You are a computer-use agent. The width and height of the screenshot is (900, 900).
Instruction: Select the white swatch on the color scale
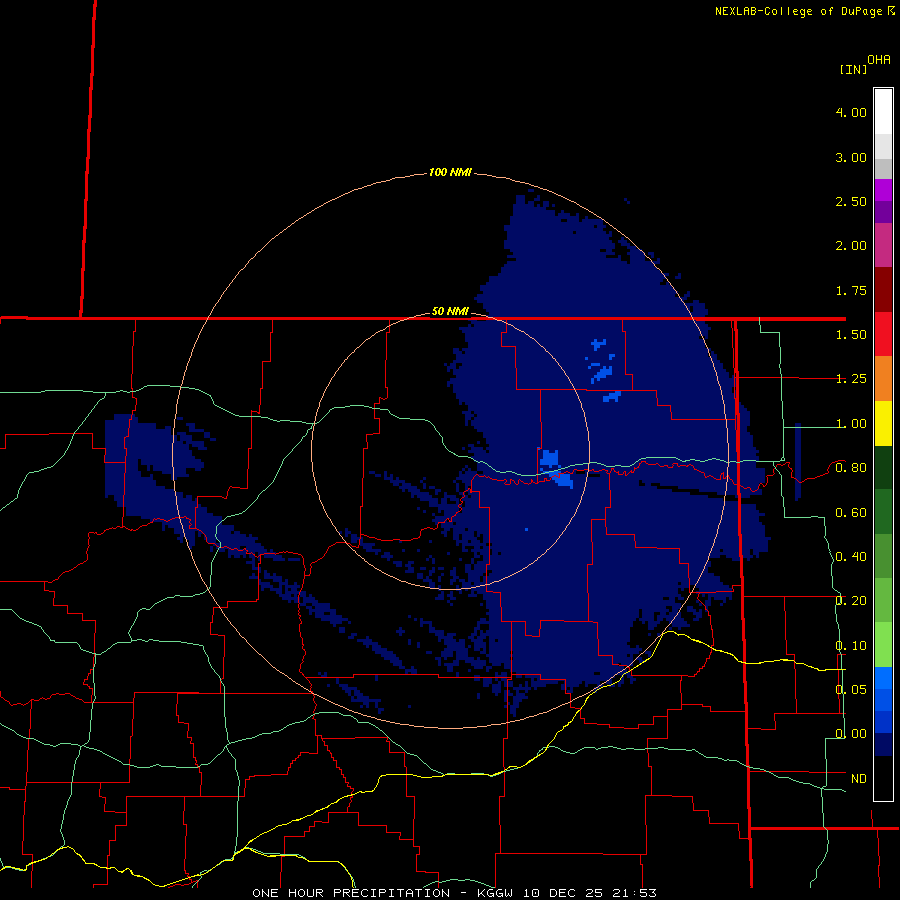coord(883,112)
